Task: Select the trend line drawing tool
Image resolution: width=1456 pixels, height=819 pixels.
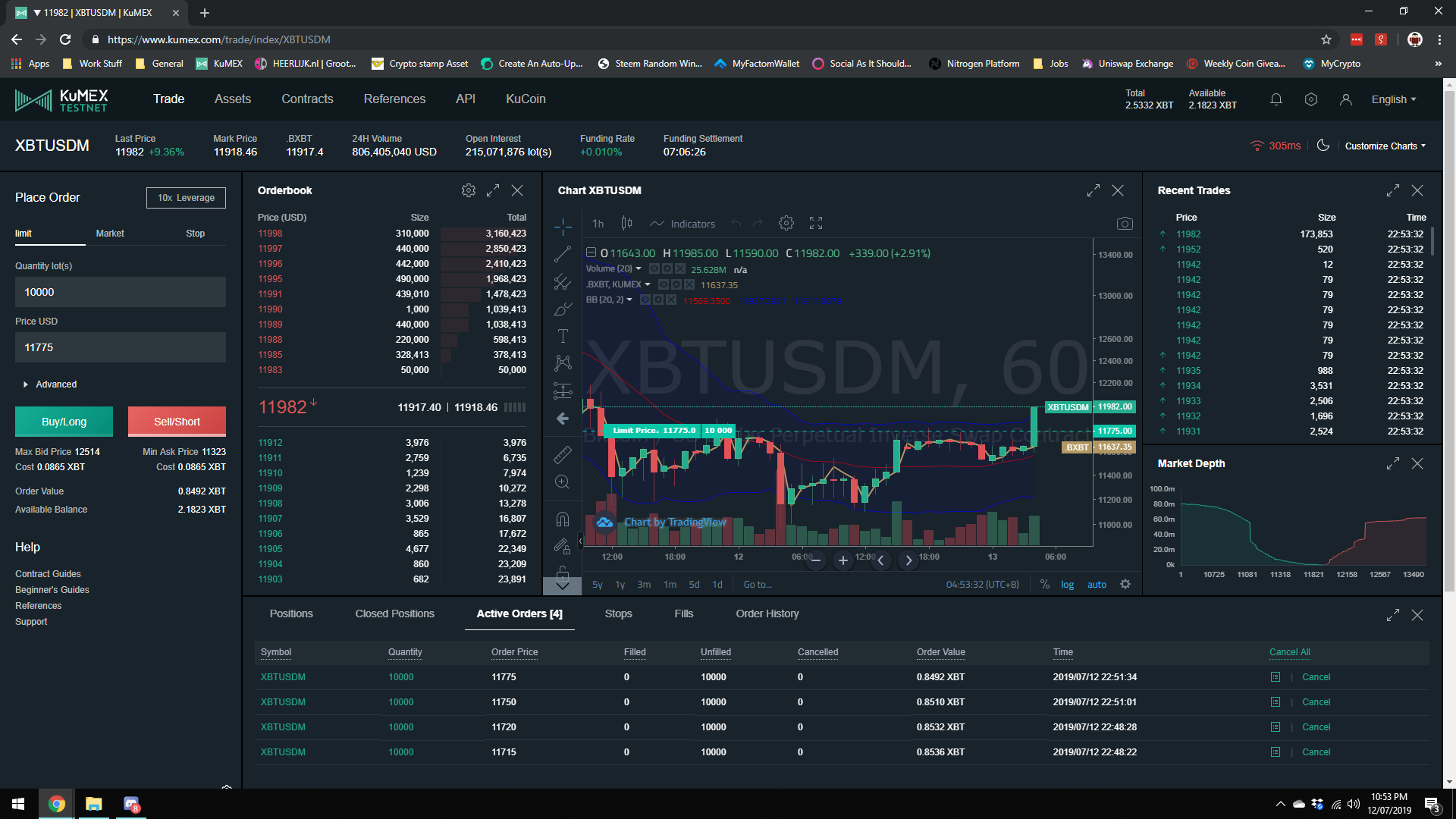Action: [x=563, y=254]
